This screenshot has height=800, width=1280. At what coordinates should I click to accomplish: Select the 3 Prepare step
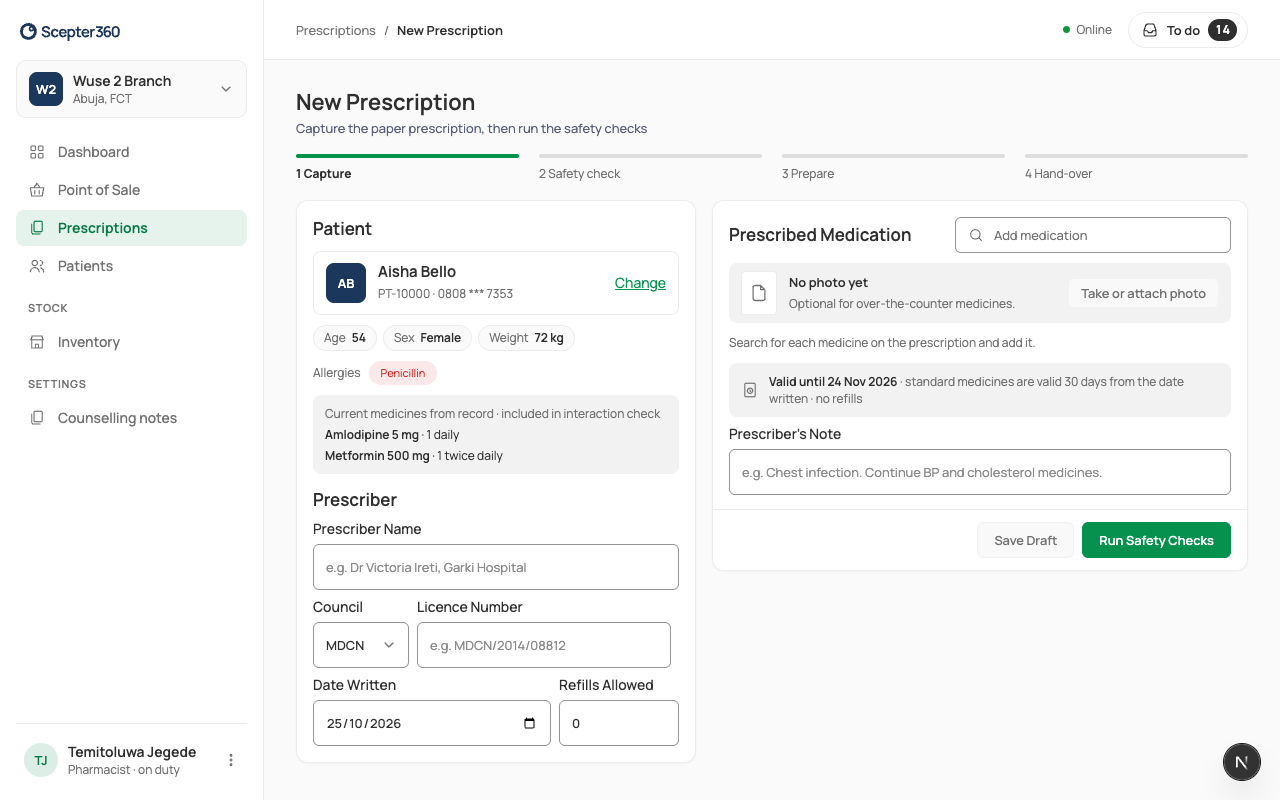(x=893, y=168)
